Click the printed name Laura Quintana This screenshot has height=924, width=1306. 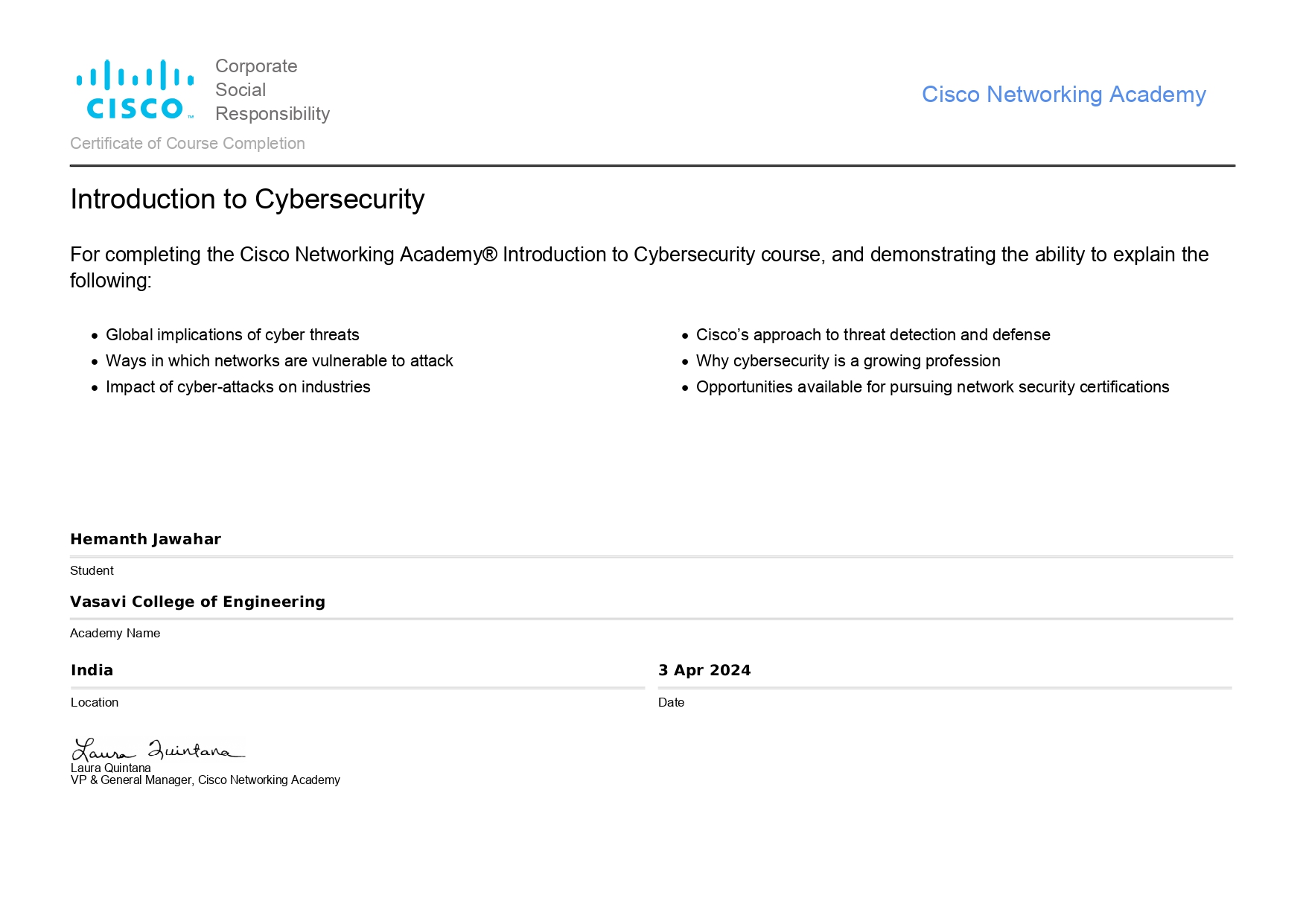(x=110, y=768)
